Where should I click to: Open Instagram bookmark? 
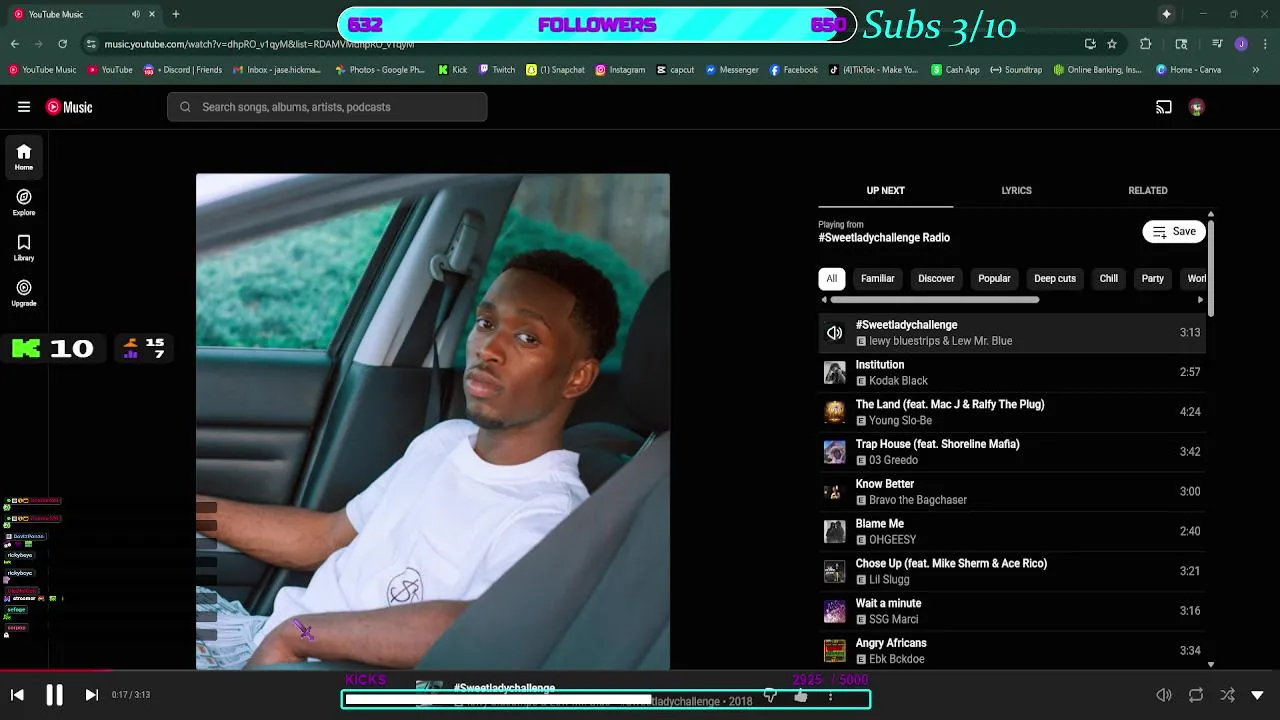click(x=620, y=70)
